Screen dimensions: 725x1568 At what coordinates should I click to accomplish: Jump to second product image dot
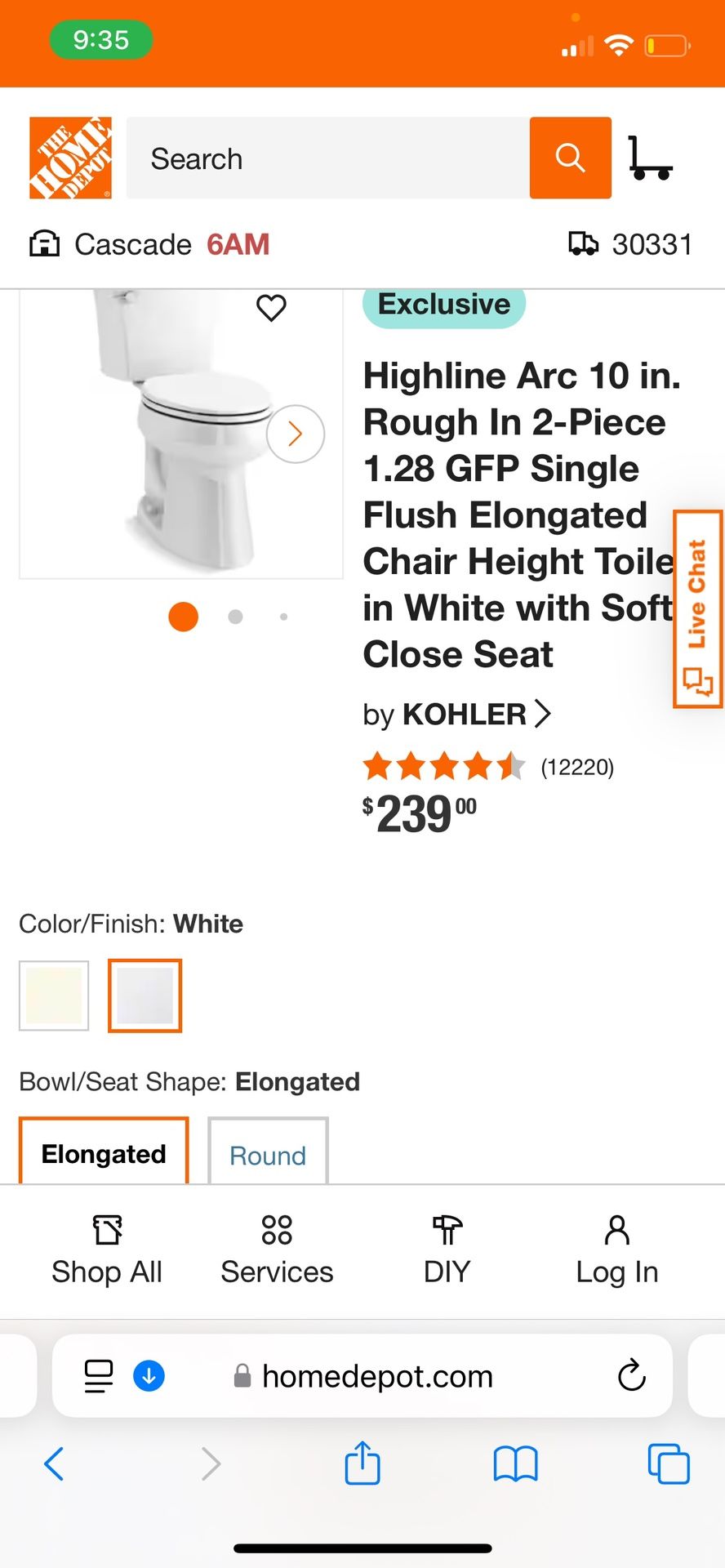[x=235, y=617]
